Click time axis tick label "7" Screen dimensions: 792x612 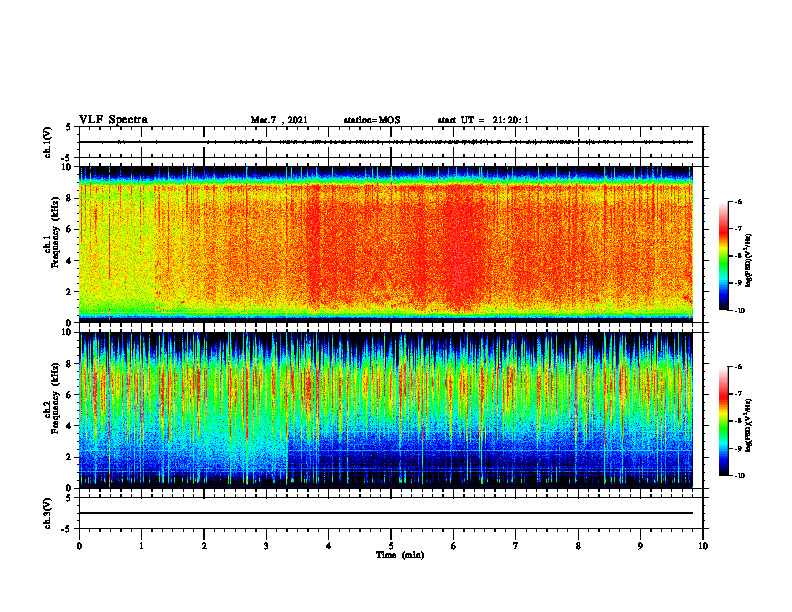(x=516, y=546)
